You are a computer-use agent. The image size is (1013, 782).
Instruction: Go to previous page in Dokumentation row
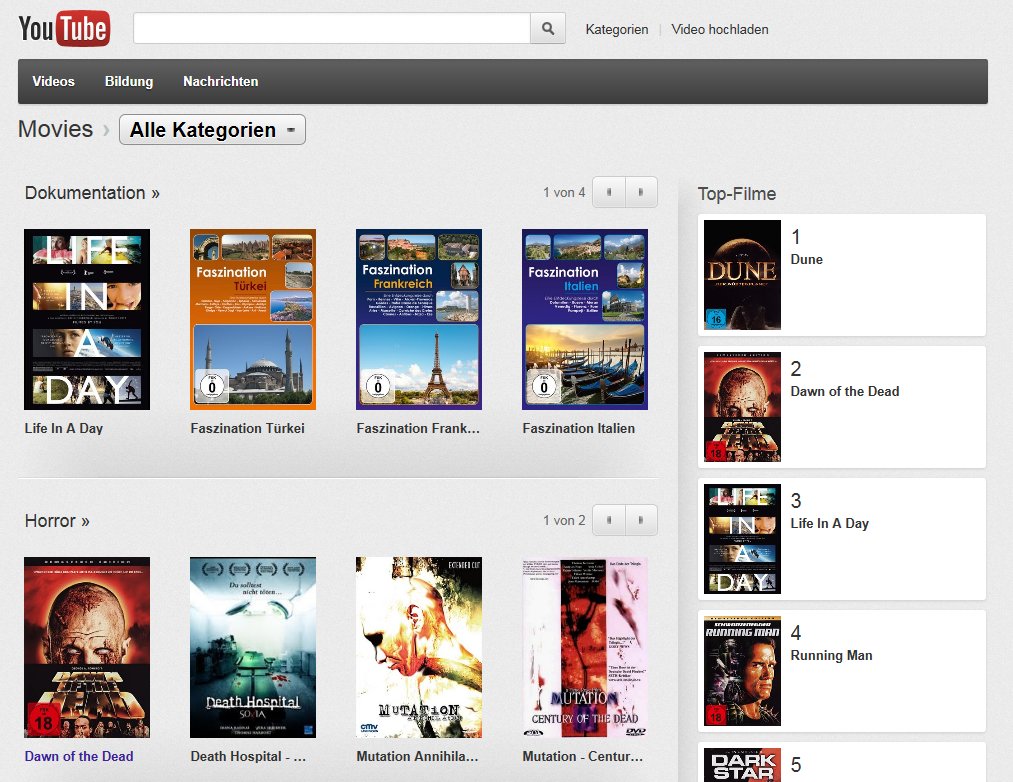pos(609,192)
